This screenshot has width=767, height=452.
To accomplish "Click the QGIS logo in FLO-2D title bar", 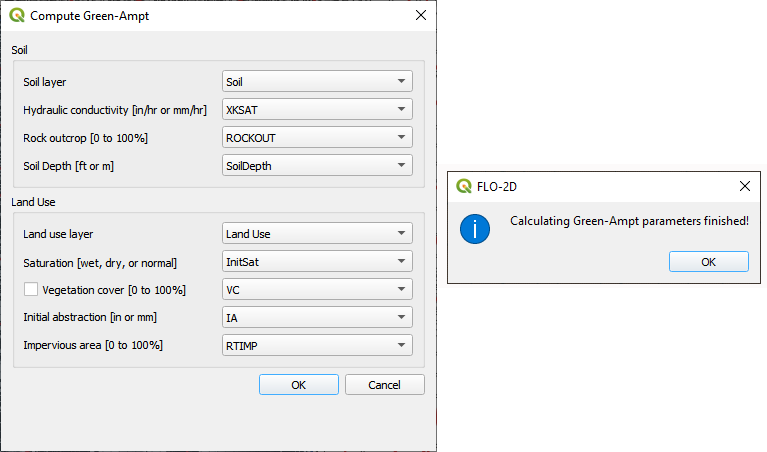I will click(464, 186).
